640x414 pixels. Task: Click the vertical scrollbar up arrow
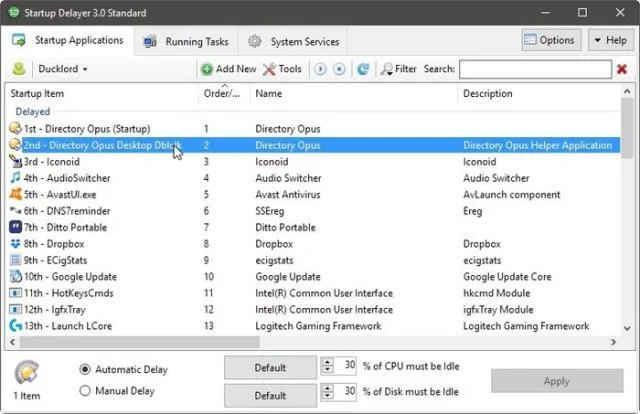point(627,91)
